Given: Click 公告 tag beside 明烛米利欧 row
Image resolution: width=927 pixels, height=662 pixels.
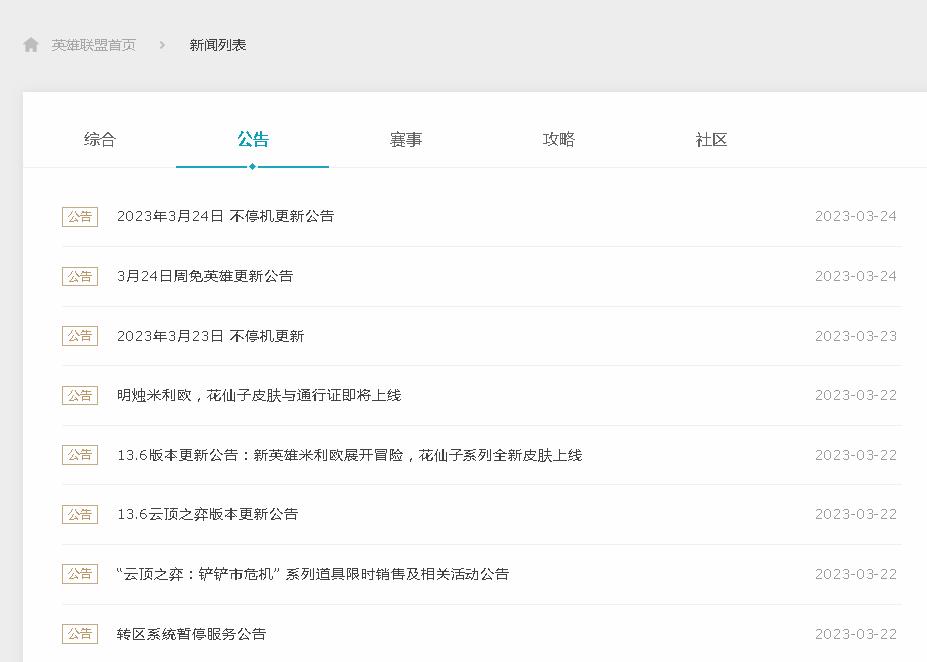Looking at the screenshot, I should [x=80, y=395].
